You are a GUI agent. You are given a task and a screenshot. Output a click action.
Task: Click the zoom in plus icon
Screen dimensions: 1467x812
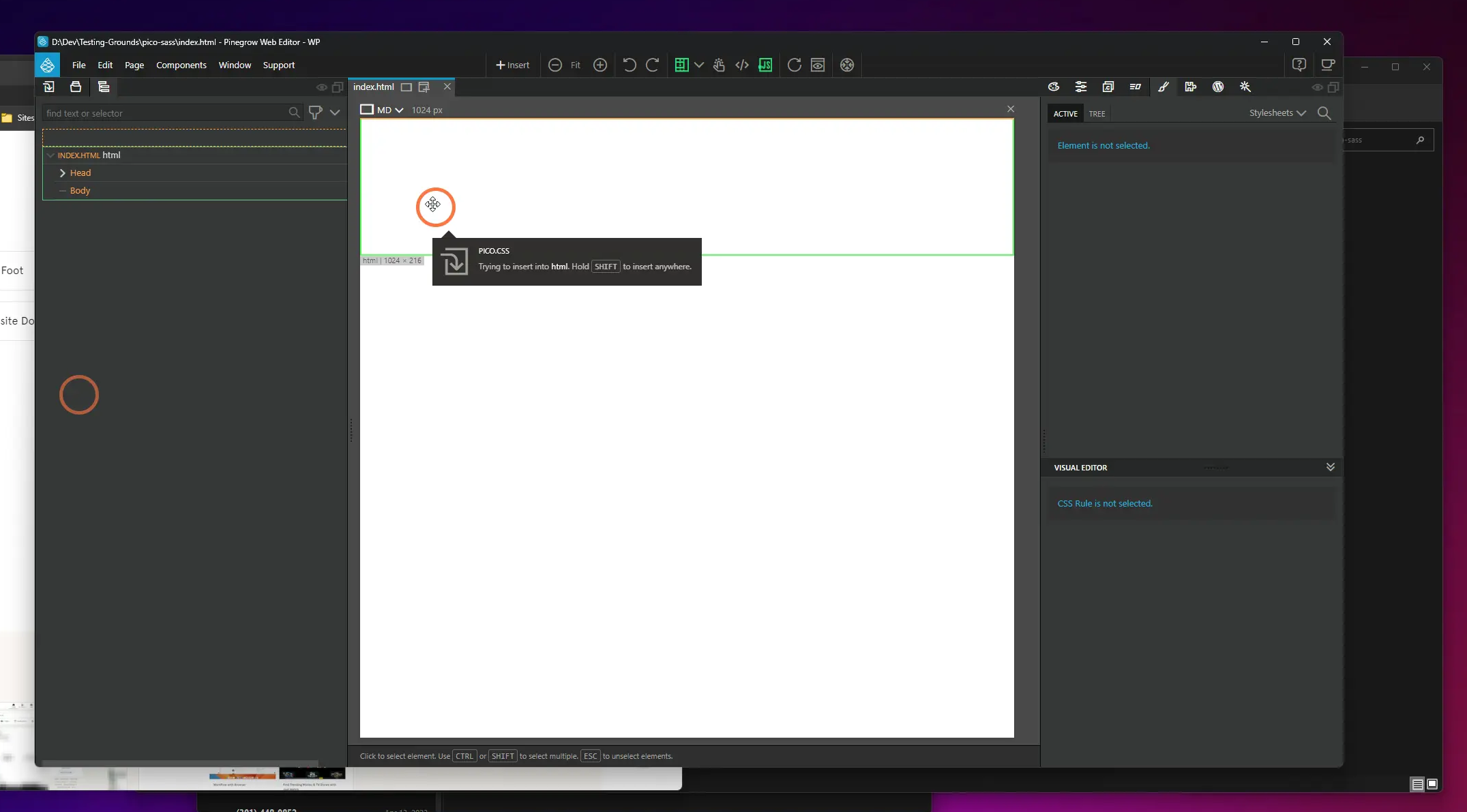point(600,65)
